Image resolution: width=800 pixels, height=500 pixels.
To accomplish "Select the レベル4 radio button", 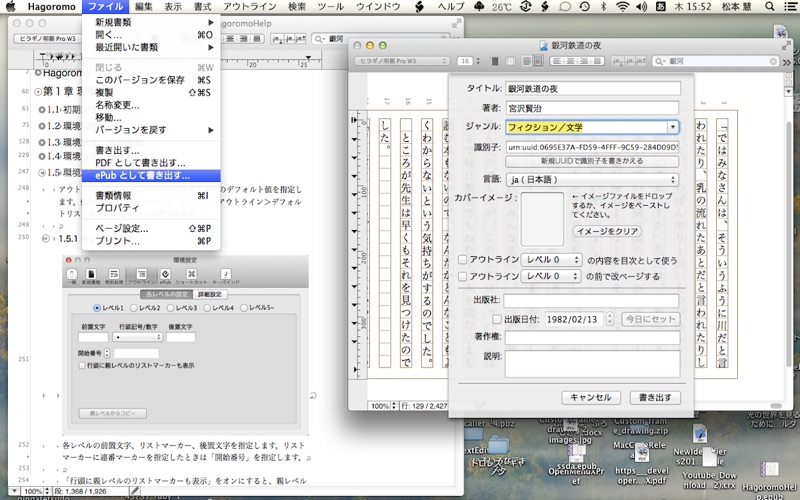I will pyautogui.click(x=207, y=308).
